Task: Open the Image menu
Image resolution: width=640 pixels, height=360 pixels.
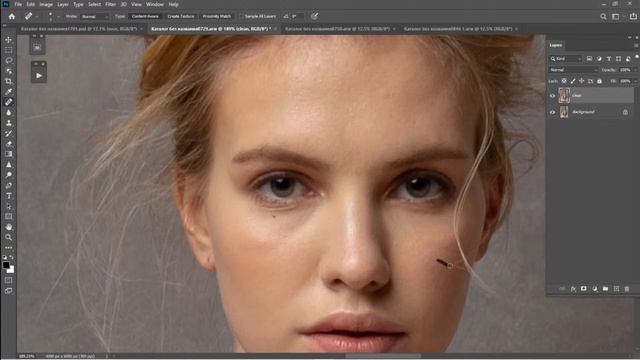Action: [x=46, y=4]
